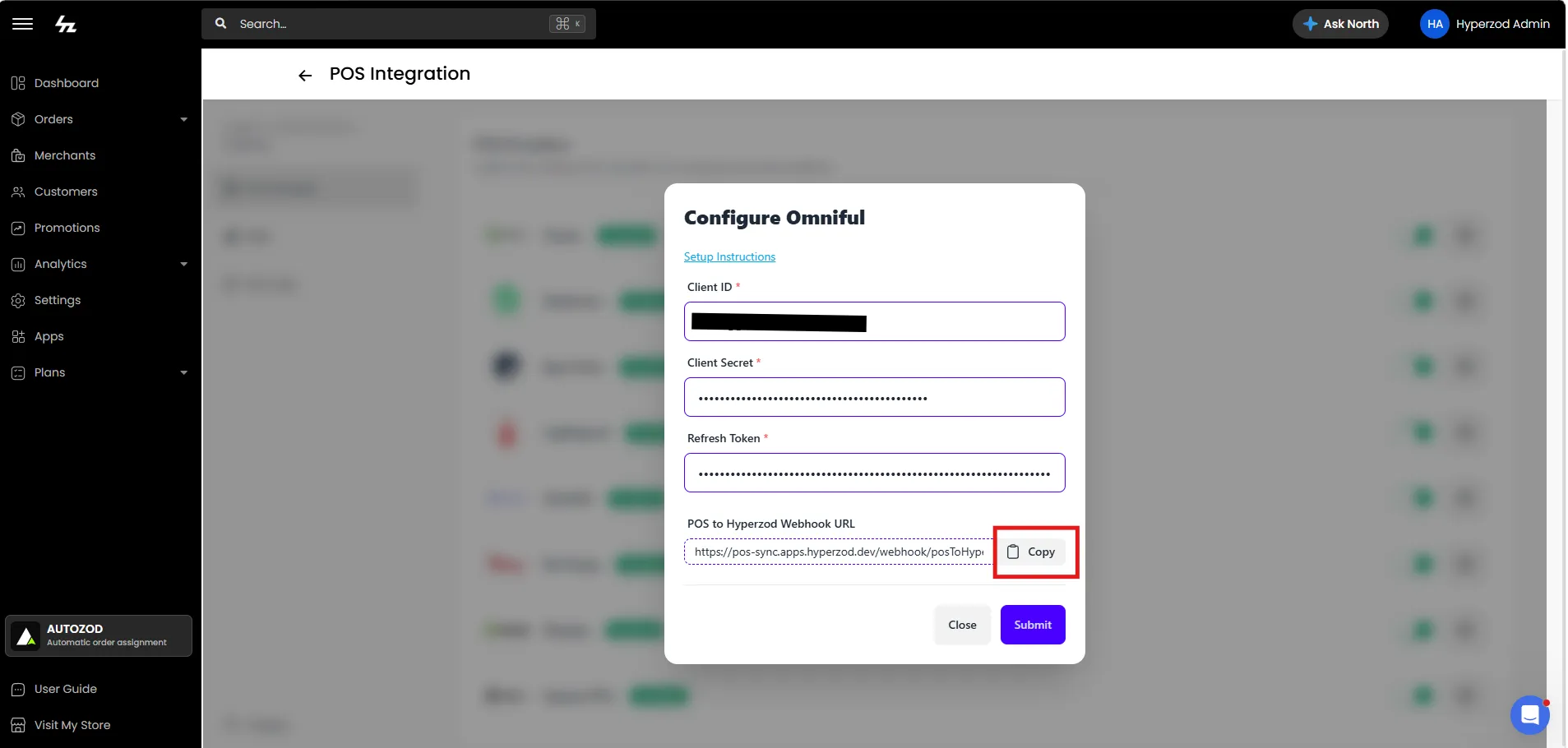Open Promotions in the sidebar
The image size is (1568, 748).
67,228
